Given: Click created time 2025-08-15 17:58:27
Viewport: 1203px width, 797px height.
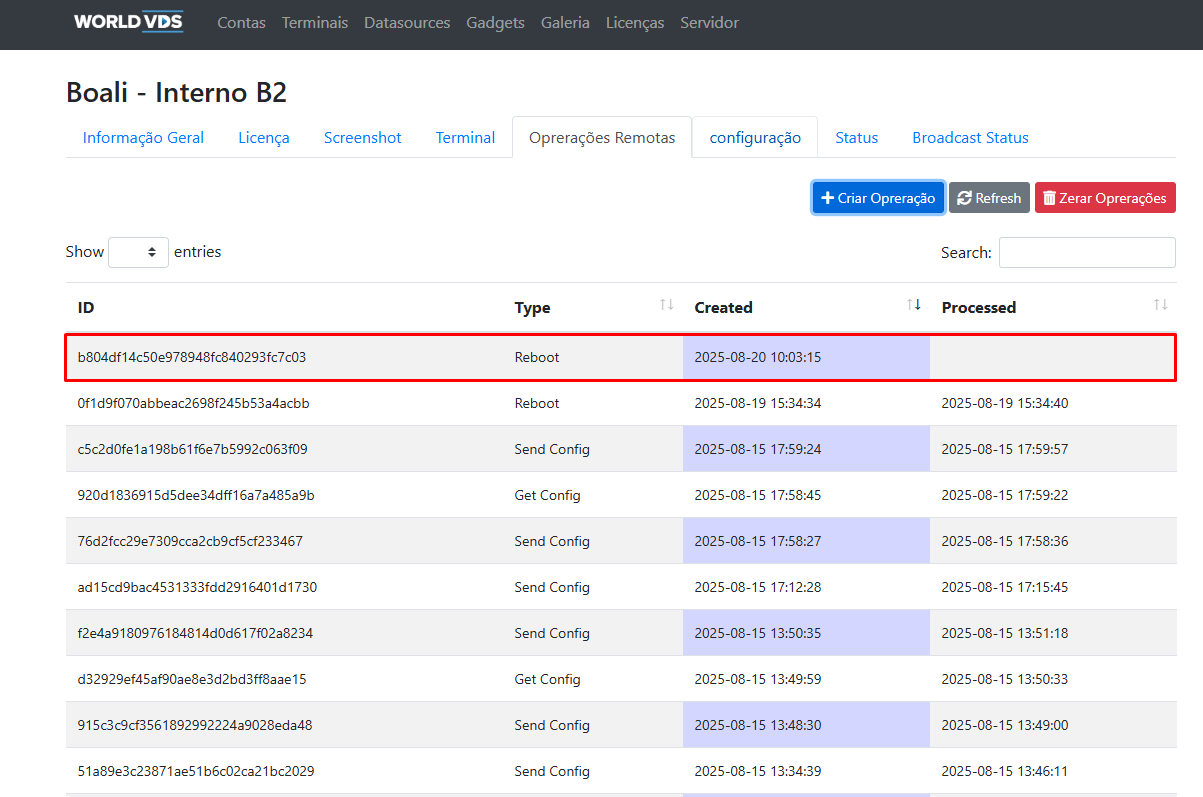Looking at the screenshot, I should (x=758, y=541).
